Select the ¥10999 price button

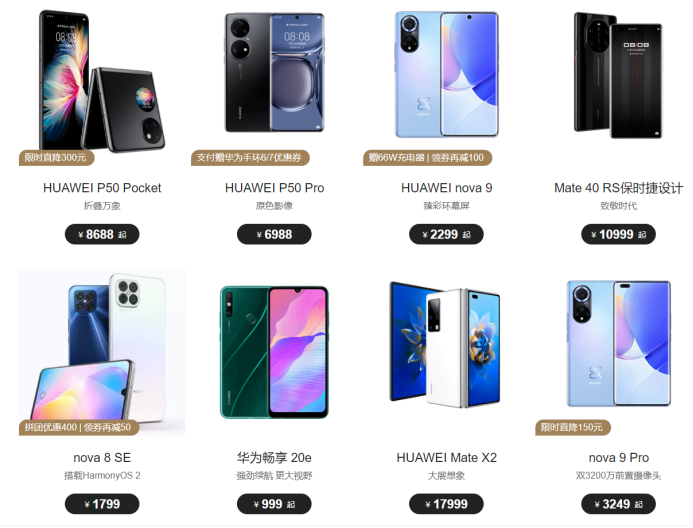click(618, 234)
